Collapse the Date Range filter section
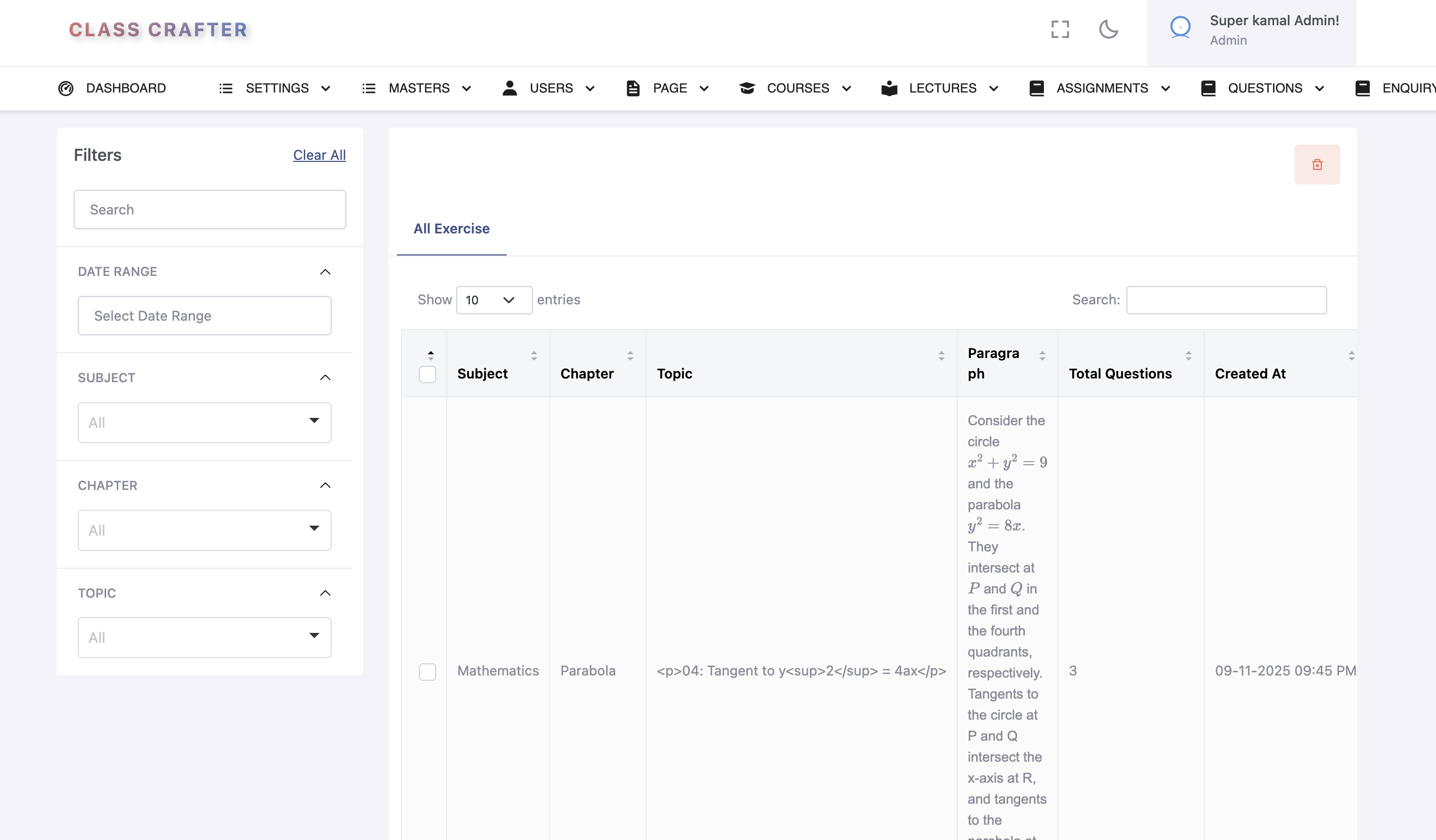This screenshot has height=840, width=1436. pyautogui.click(x=325, y=272)
